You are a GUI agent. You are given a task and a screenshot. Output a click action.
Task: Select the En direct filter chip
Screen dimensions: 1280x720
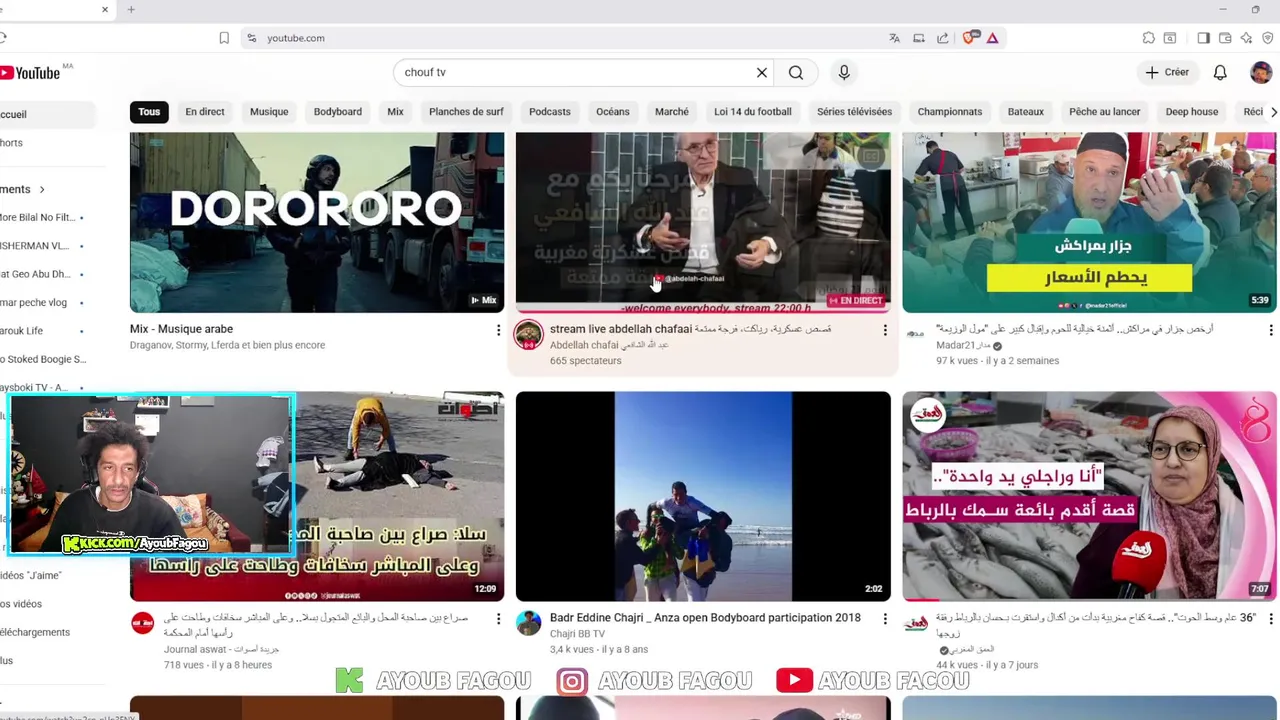[205, 112]
